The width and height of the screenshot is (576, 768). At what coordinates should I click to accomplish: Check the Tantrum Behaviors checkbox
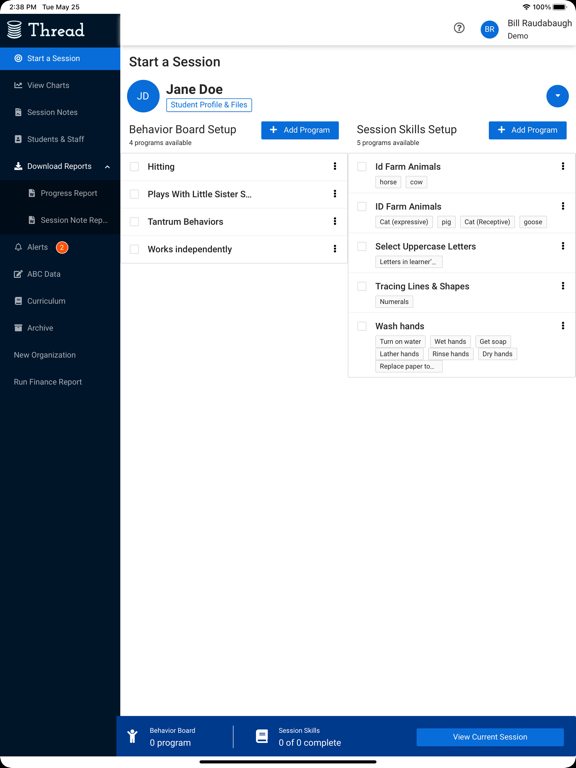pyautogui.click(x=134, y=221)
